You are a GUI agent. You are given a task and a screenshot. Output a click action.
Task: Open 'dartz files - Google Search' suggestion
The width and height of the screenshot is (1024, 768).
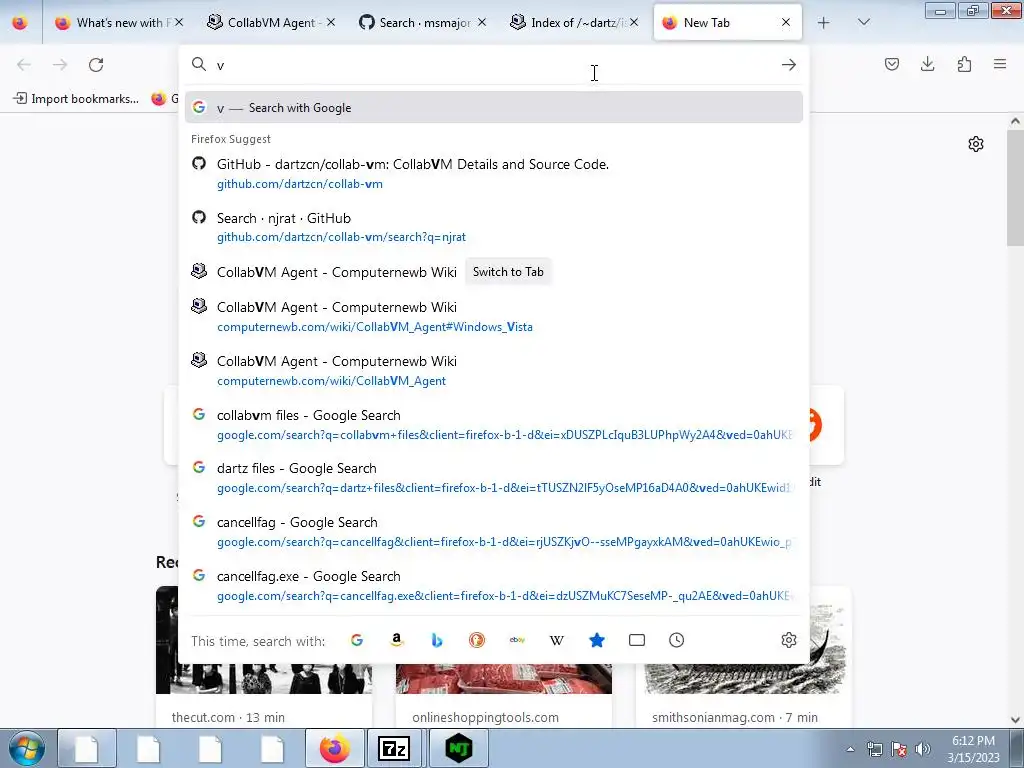pyautogui.click(x=493, y=477)
